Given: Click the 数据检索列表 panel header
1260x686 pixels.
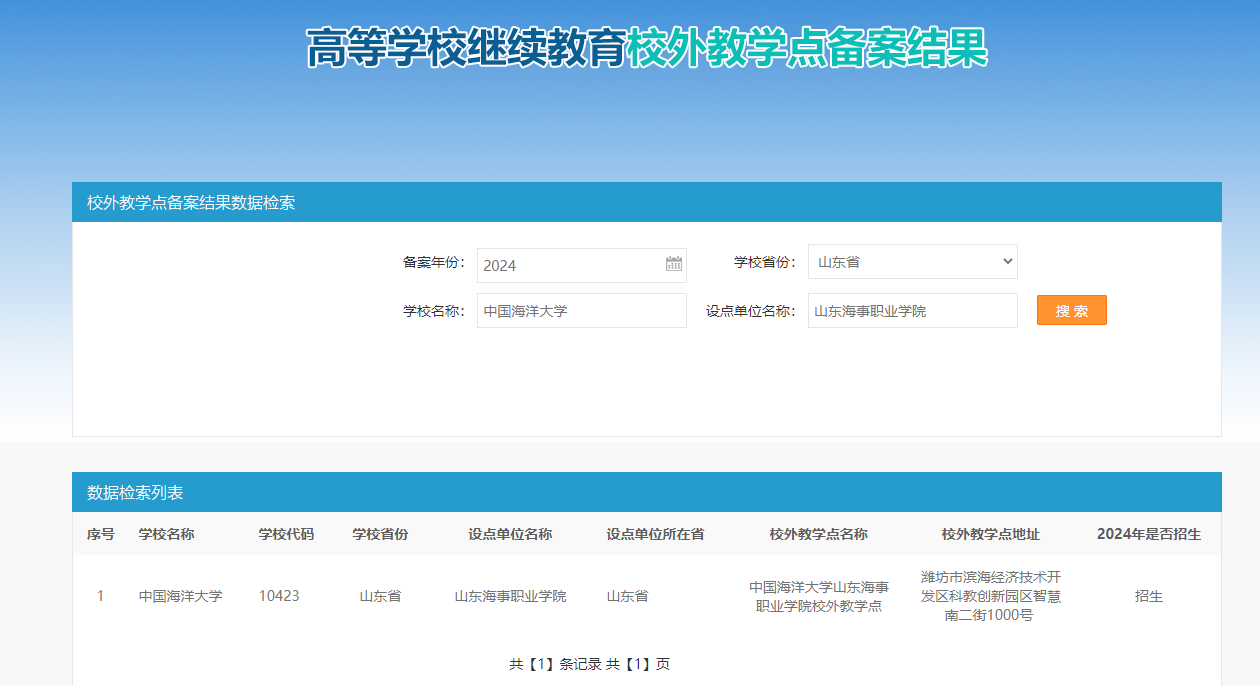Looking at the screenshot, I should coord(135,493).
